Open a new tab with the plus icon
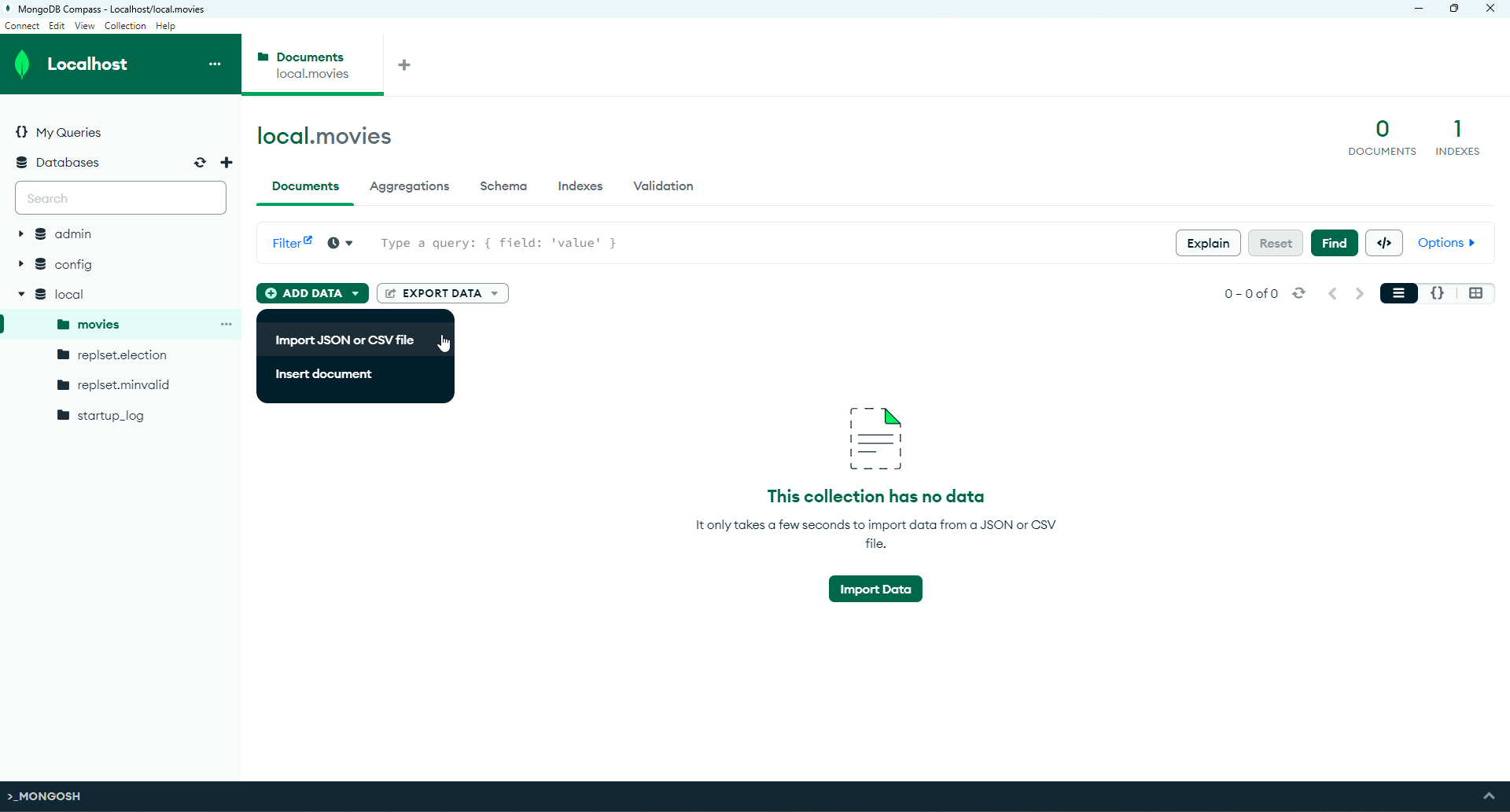This screenshot has height=812, width=1510. (x=403, y=64)
